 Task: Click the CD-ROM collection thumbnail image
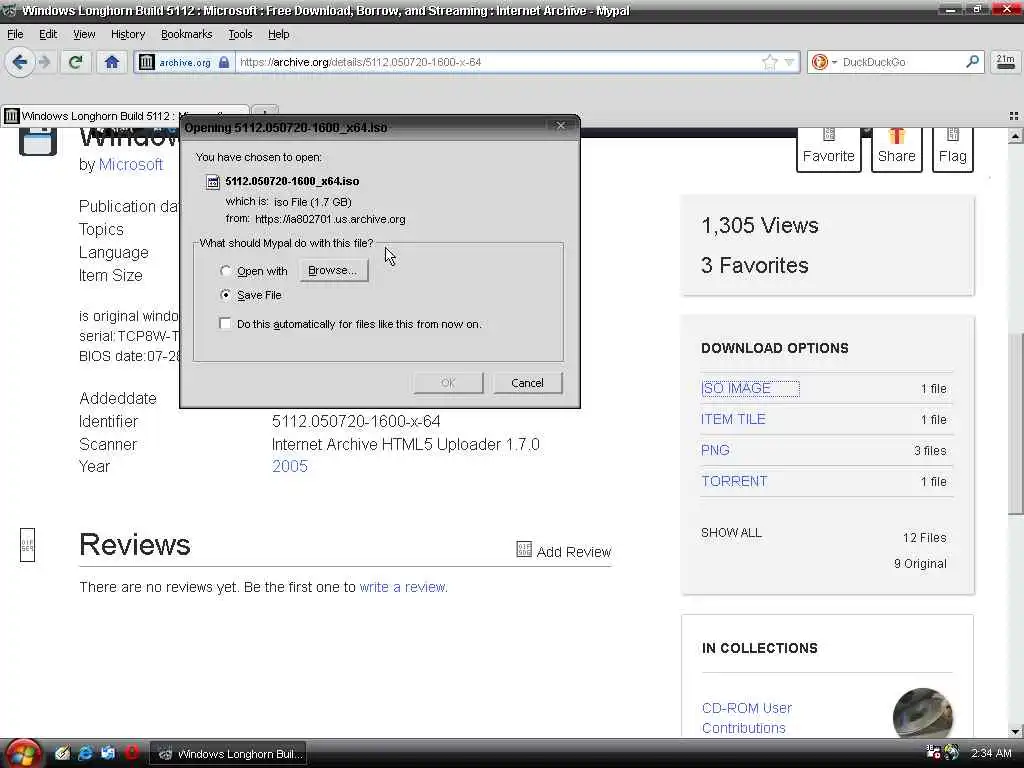point(923,712)
